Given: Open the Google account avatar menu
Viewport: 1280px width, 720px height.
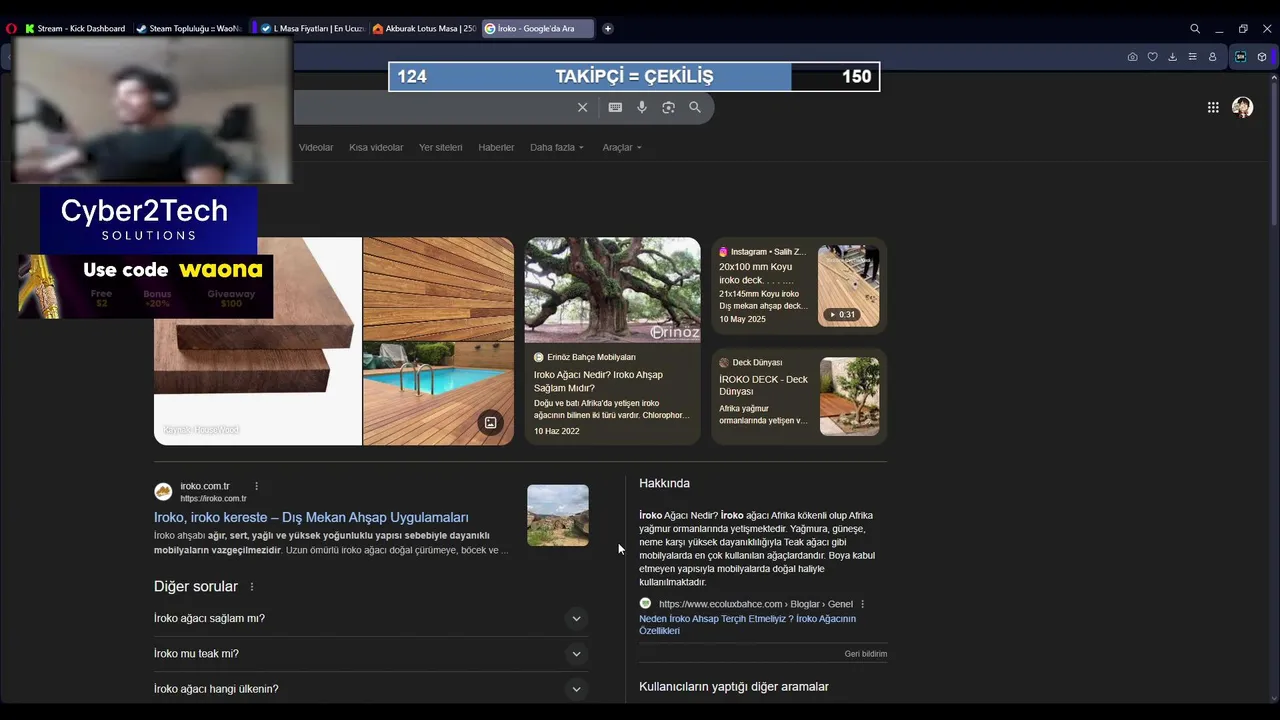Looking at the screenshot, I should pos(1242,107).
